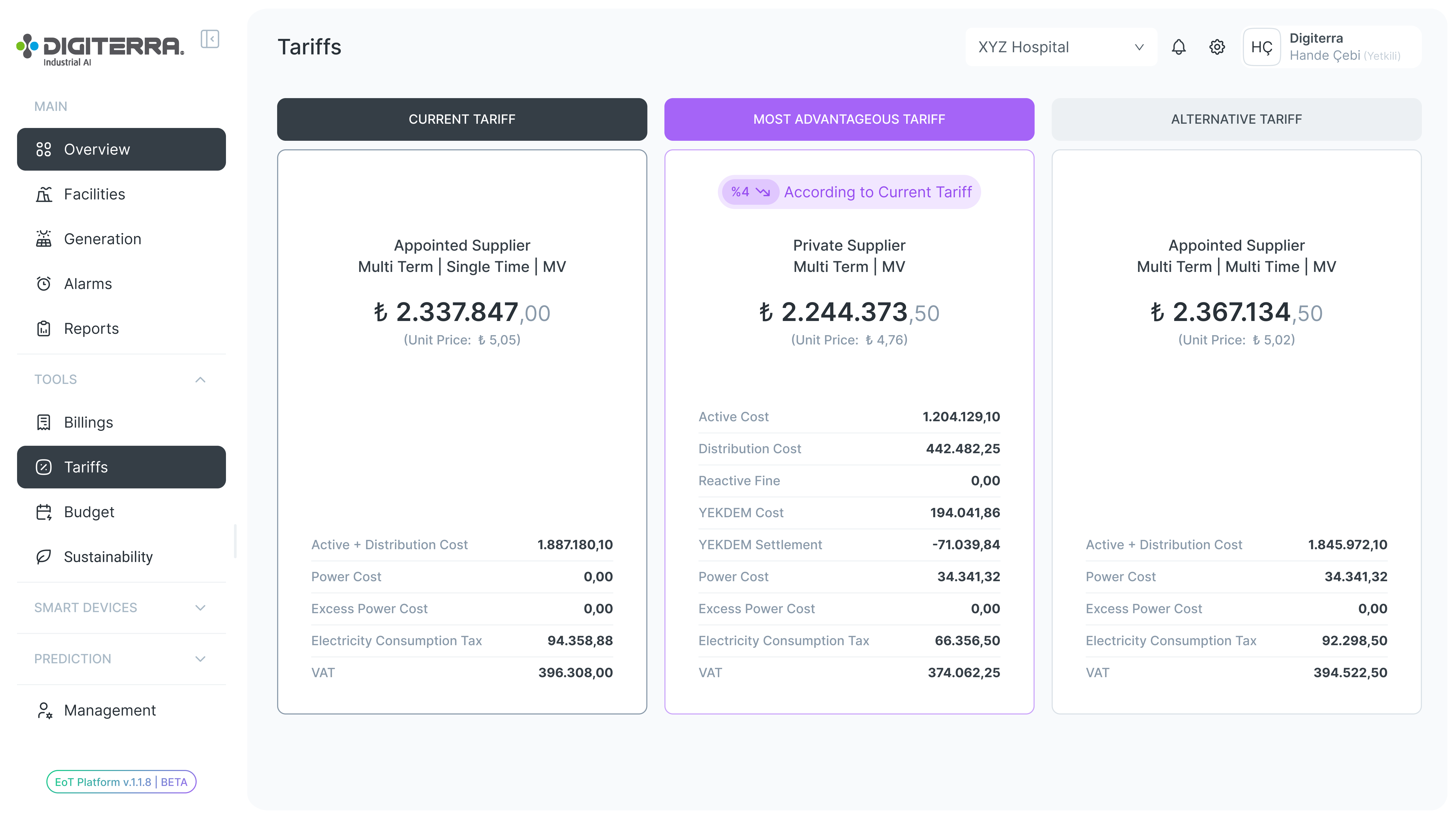
Task: Click the Tariffs icon in Tools
Action: coord(45,467)
